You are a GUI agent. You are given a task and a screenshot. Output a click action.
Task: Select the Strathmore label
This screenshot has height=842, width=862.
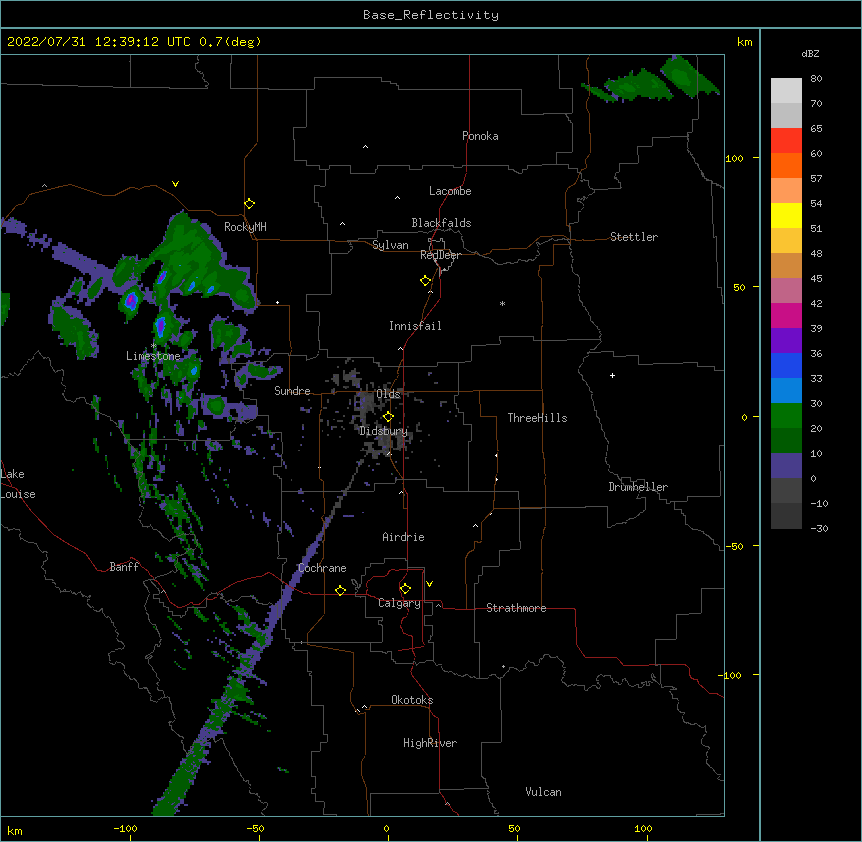click(516, 608)
